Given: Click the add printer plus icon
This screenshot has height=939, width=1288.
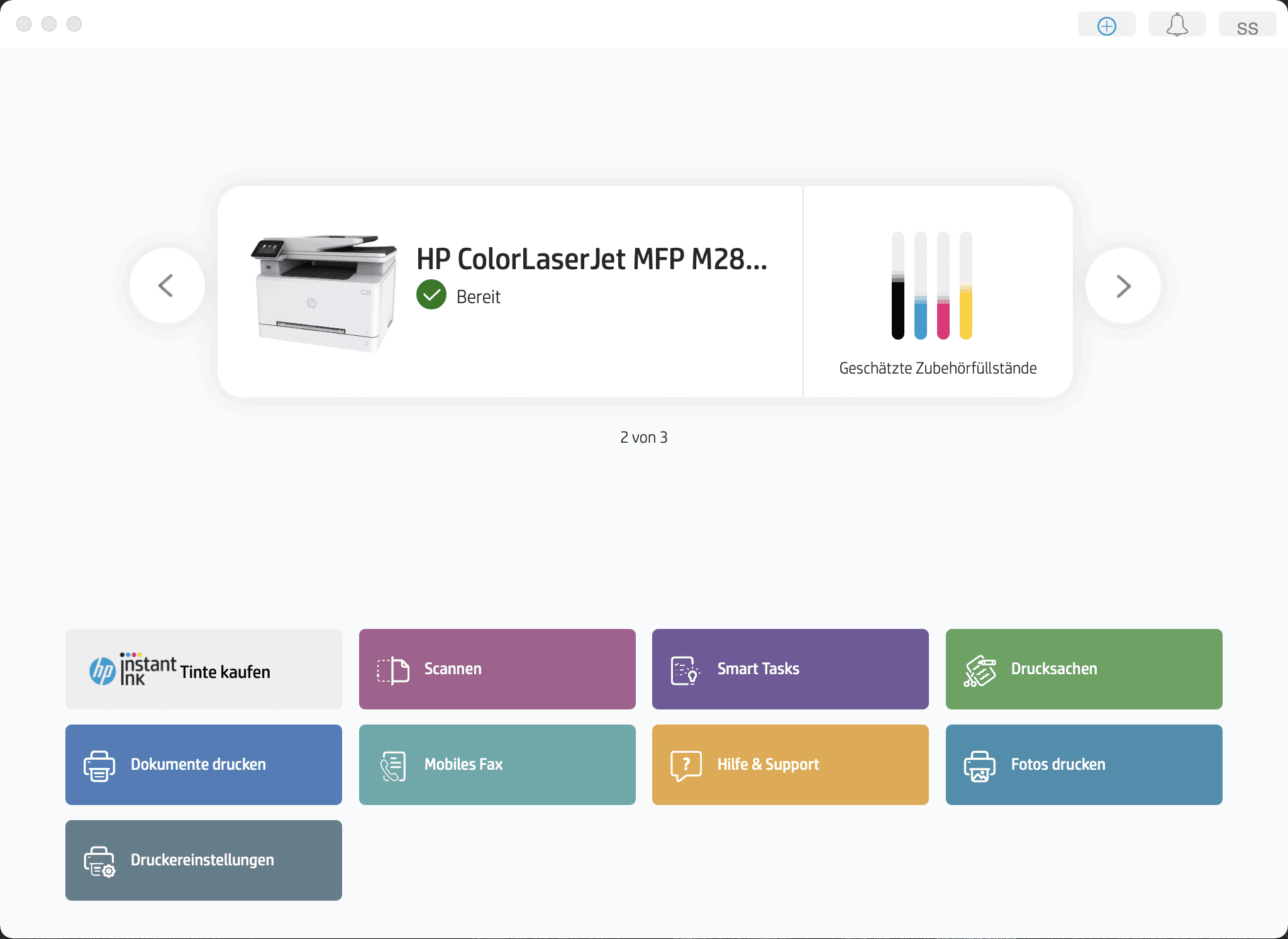Looking at the screenshot, I should click(1106, 26).
